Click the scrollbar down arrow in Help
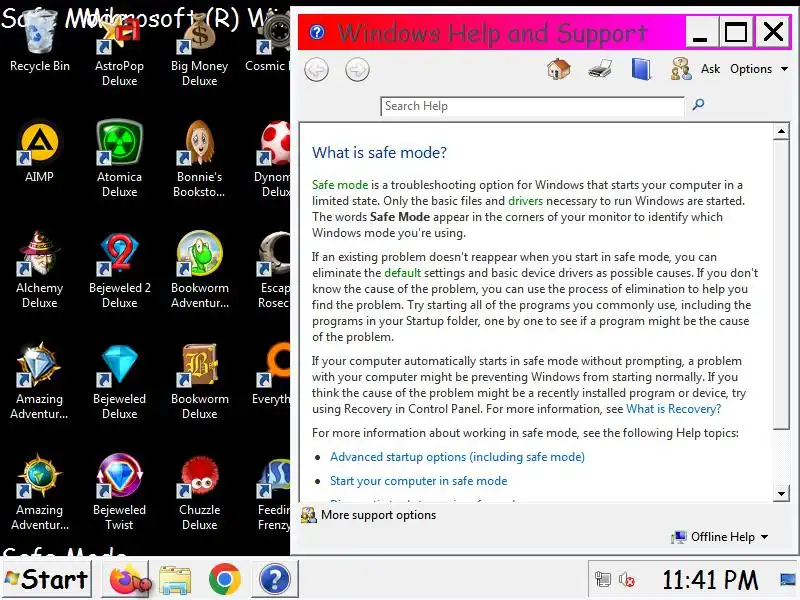This screenshot has width=800, height=600. (x=781, y=493)
